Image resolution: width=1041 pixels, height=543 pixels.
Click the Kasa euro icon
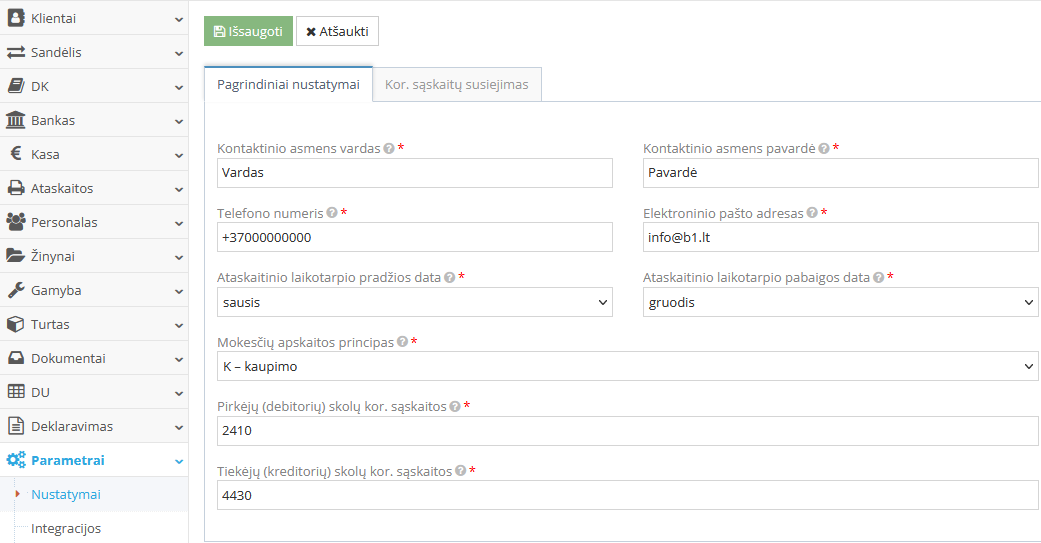pos(16,154)
